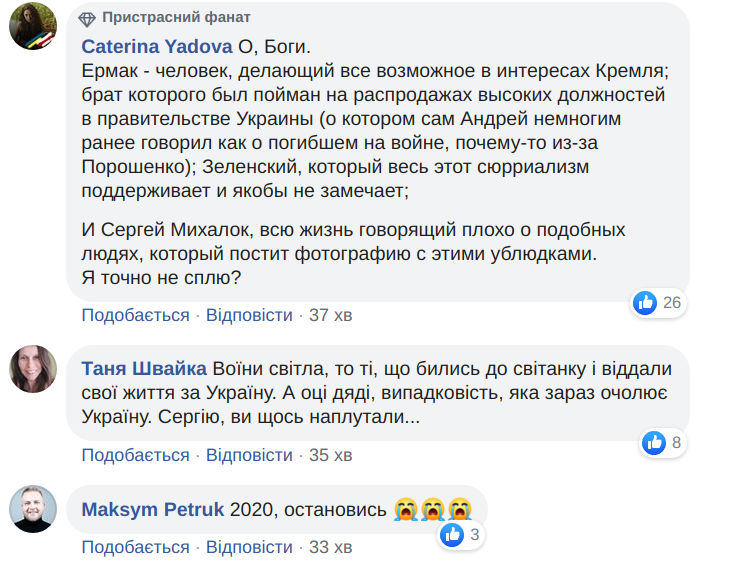
Task: Like Таня Швайка's comment via Подобається
Action: 135,455
